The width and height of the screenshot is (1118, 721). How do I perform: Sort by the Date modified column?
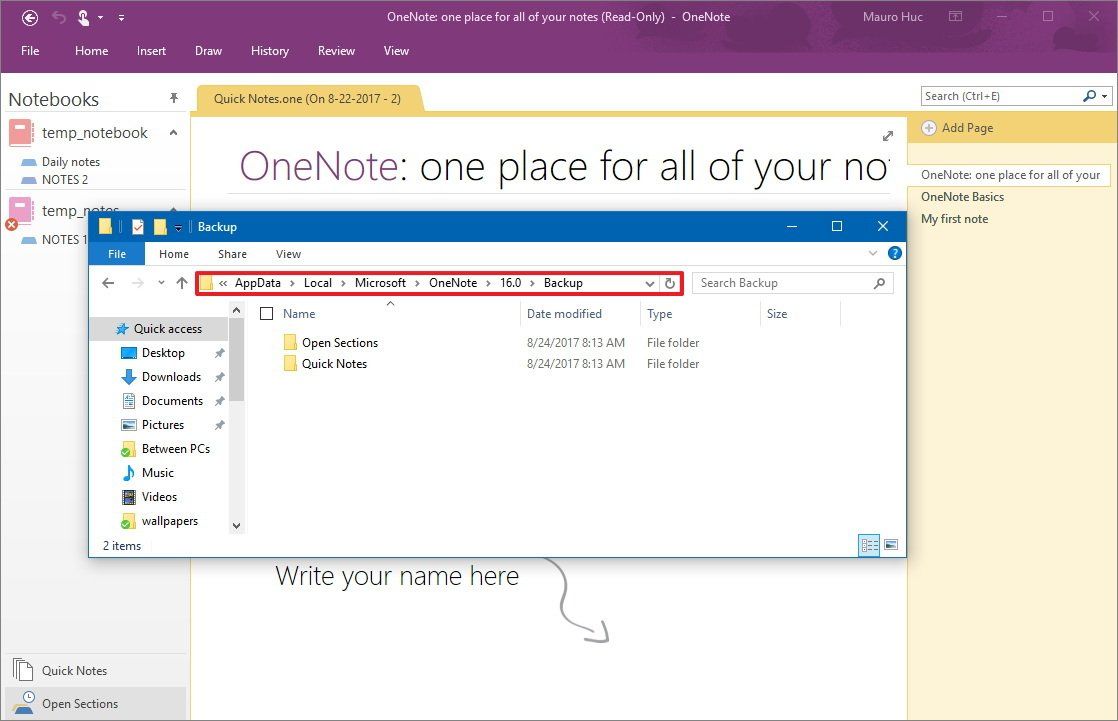564,314
